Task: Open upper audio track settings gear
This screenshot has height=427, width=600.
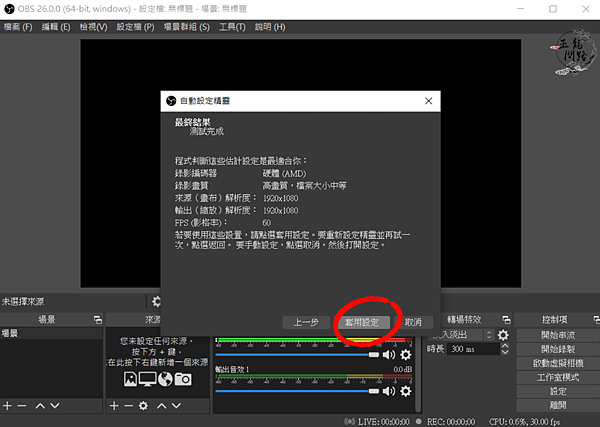Action: click(406, 355)
